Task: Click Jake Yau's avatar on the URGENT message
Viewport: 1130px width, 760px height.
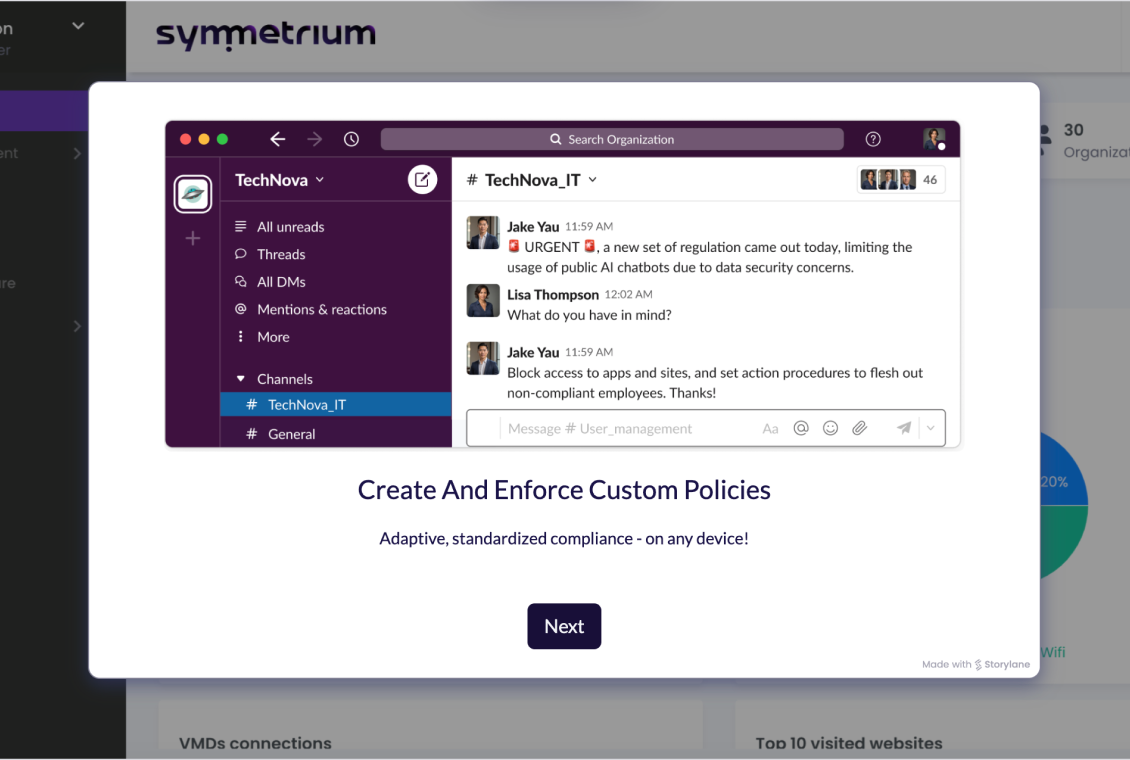Action: tap(483, 233)
